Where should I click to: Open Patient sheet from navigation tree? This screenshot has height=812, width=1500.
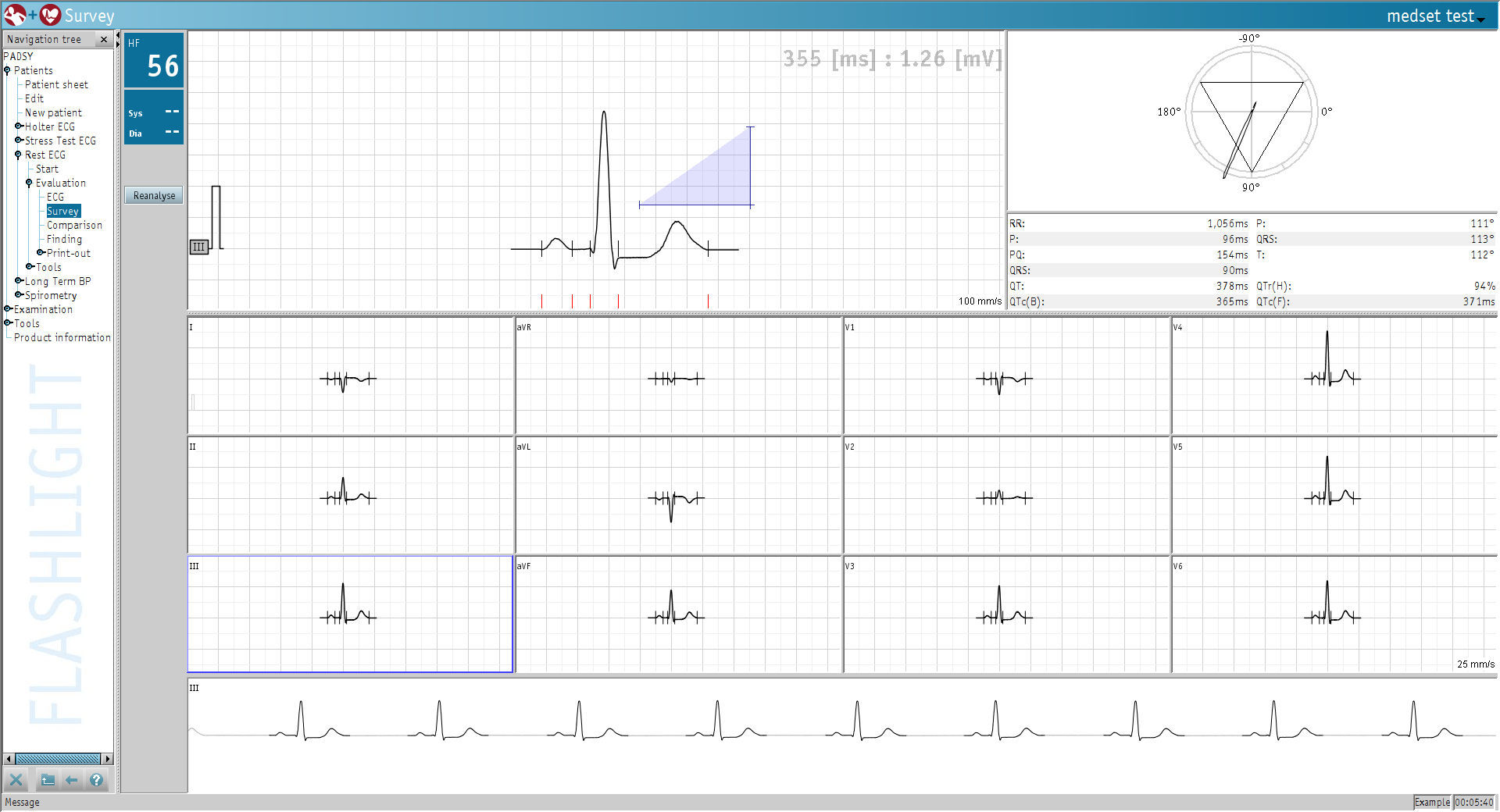pyautogui.click(x=56, y=84)
